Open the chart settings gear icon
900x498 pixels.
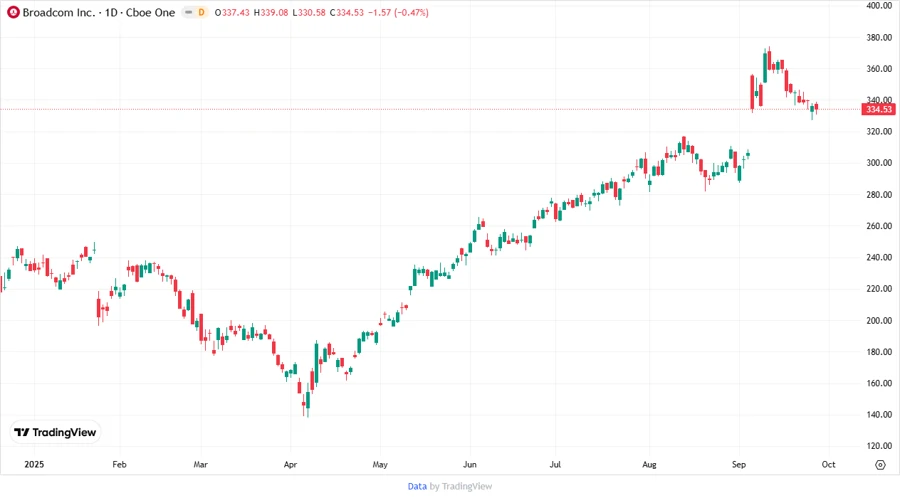[880, 465]
